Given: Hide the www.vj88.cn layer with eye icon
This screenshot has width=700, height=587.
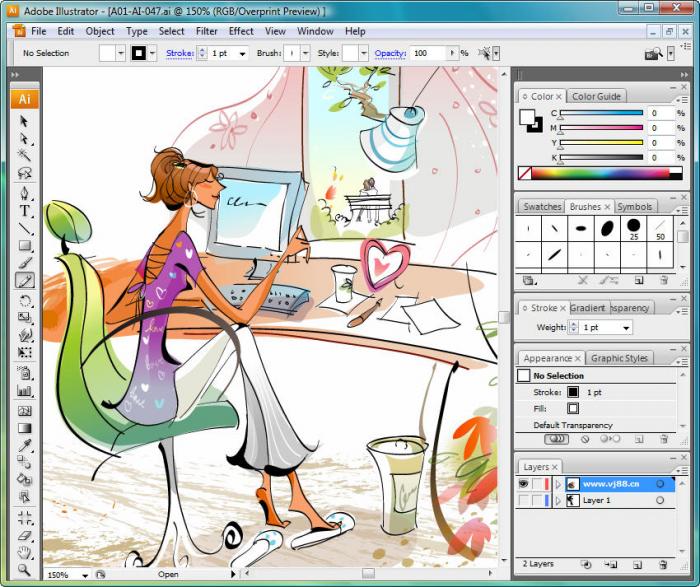Looking at the screenshot, I should pyautogui.click(x=524, y=484).
